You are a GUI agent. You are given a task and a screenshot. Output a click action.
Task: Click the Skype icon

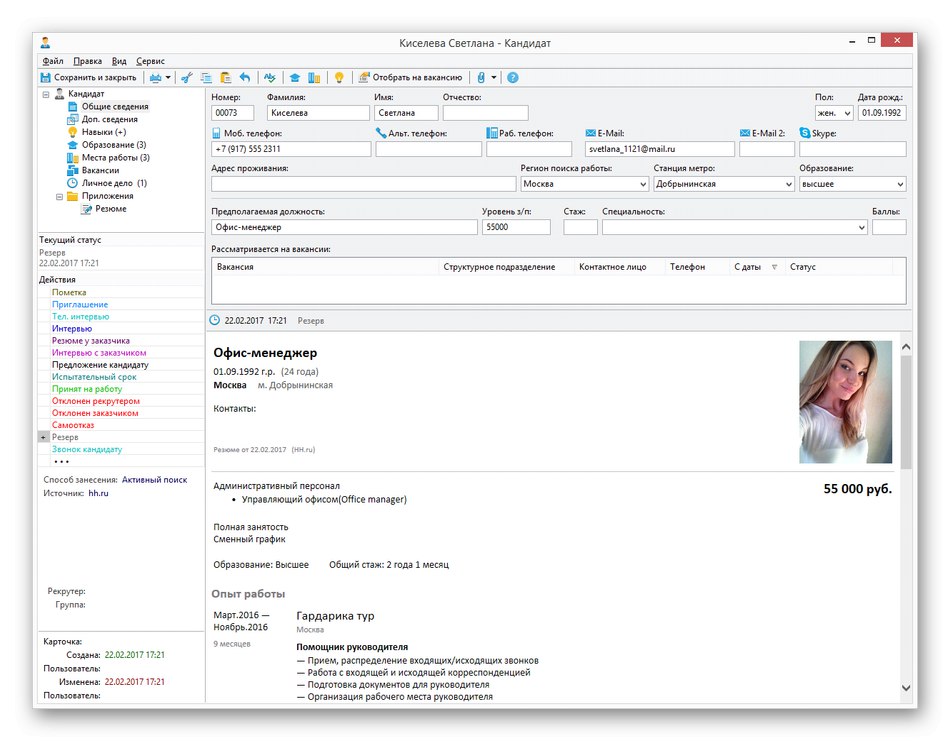coord(805,133)
